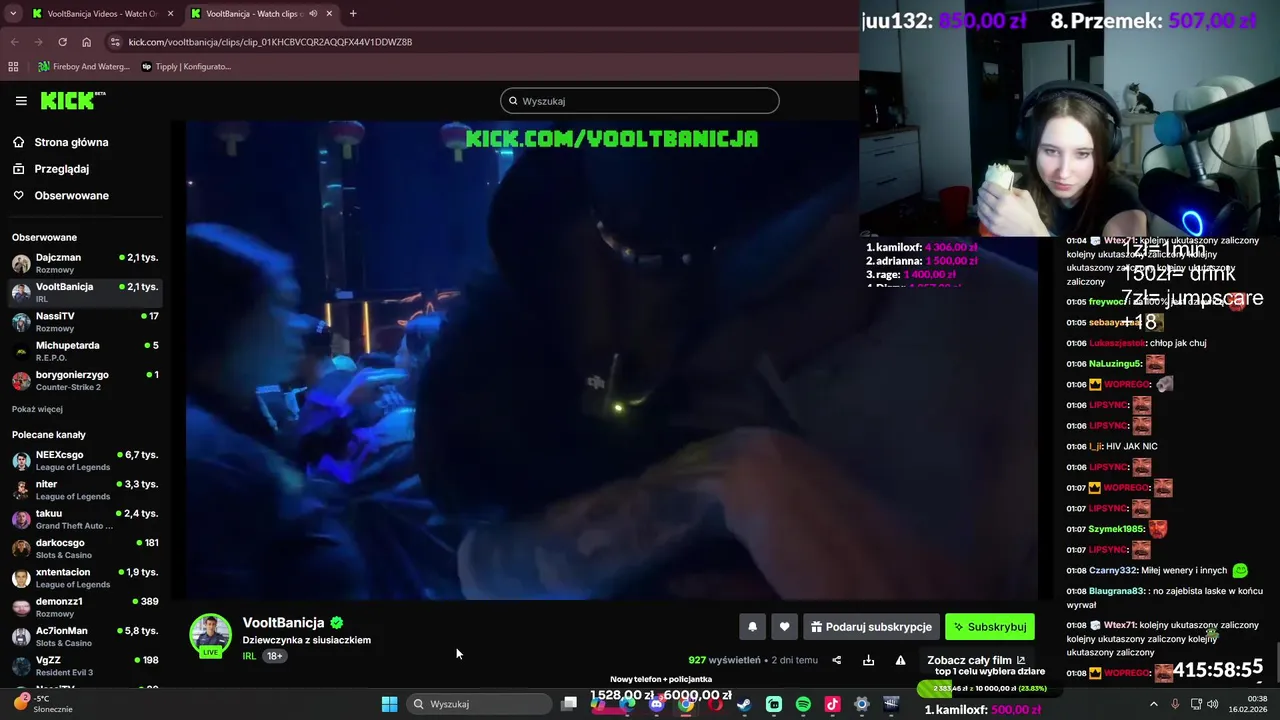The height and width of the screenshot is (720, 1280).
Task: Open the browser home page
Action: tap(86, 42)
